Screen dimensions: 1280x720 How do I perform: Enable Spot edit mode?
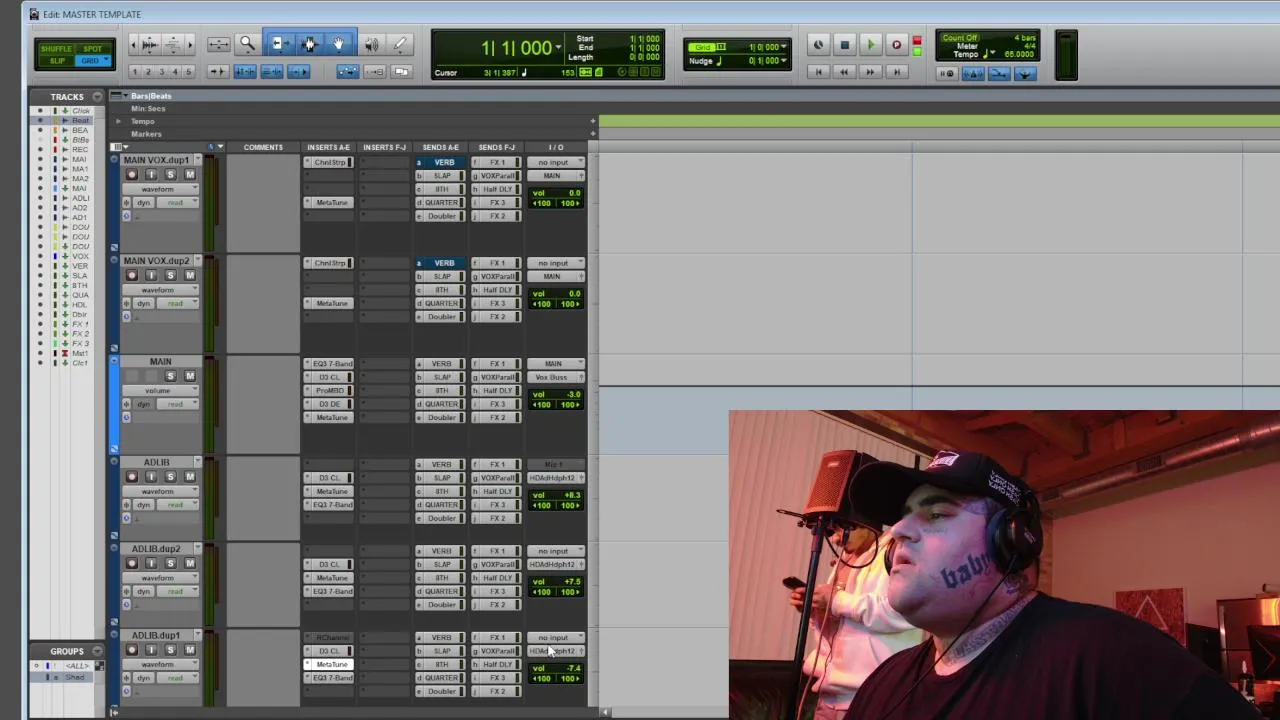92,48
